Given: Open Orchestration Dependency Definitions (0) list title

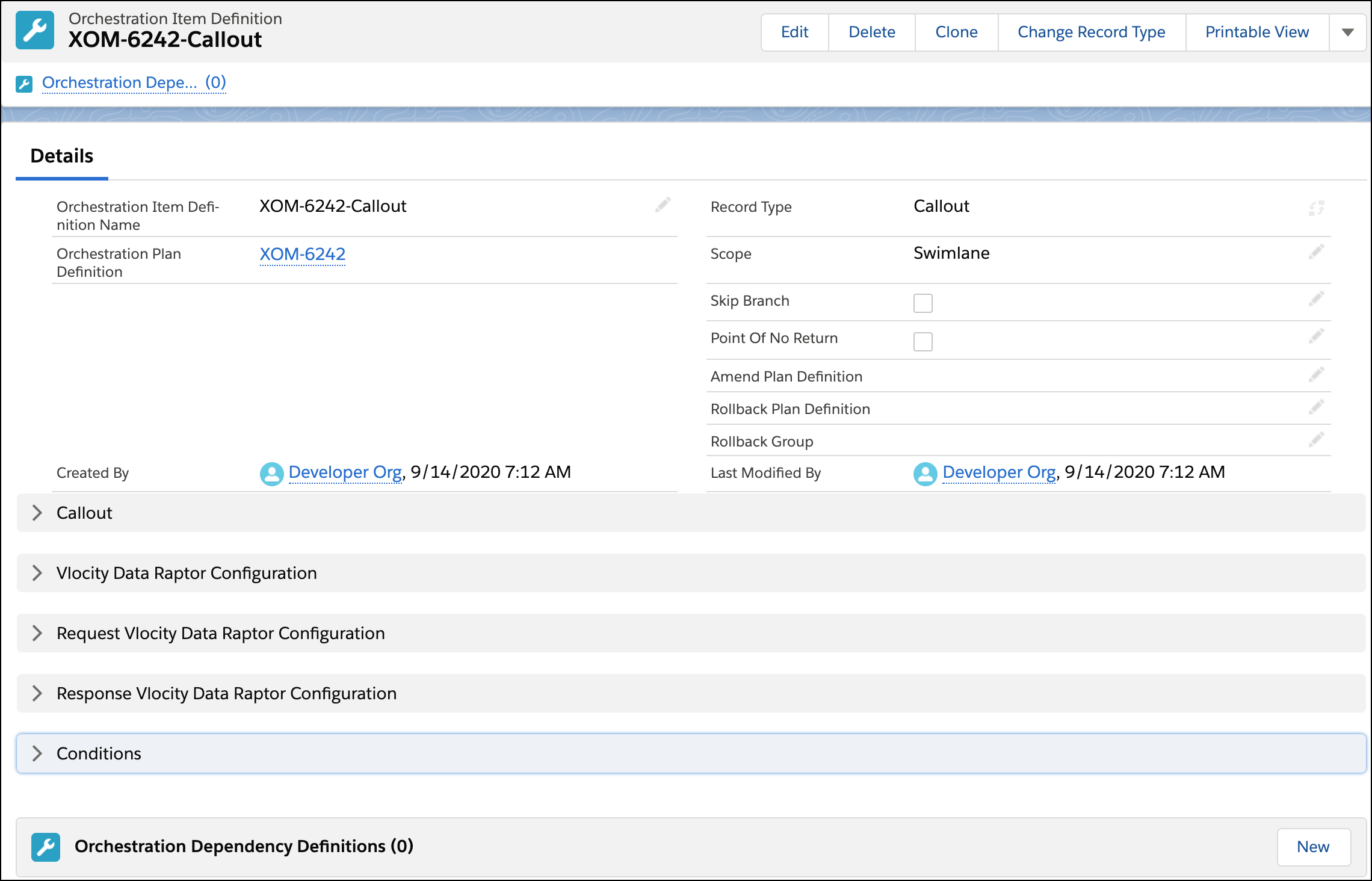Looking at the screenshot, I should (244, 846).
